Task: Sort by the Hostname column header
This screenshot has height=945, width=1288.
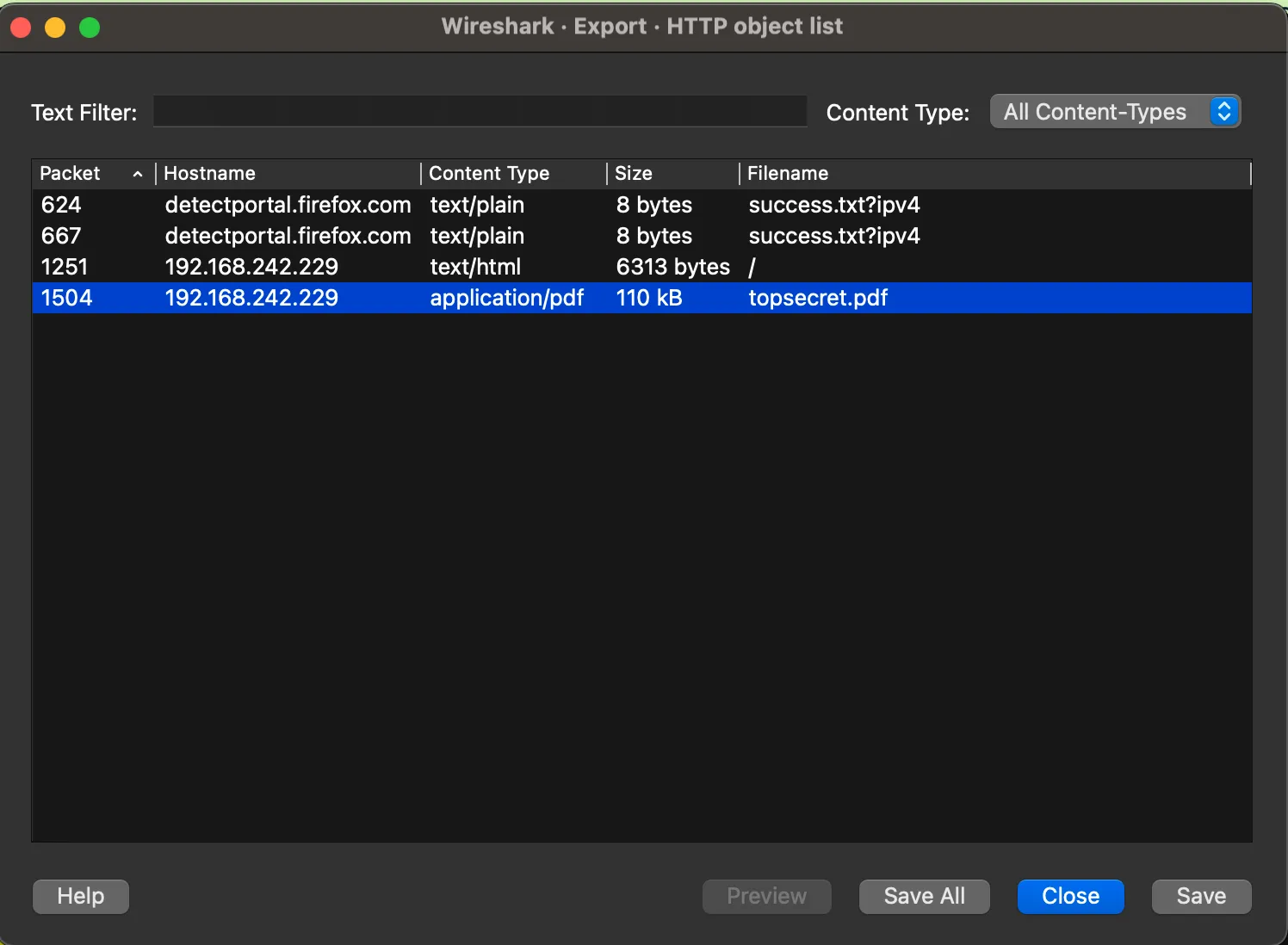Action: tap(209, 174)
